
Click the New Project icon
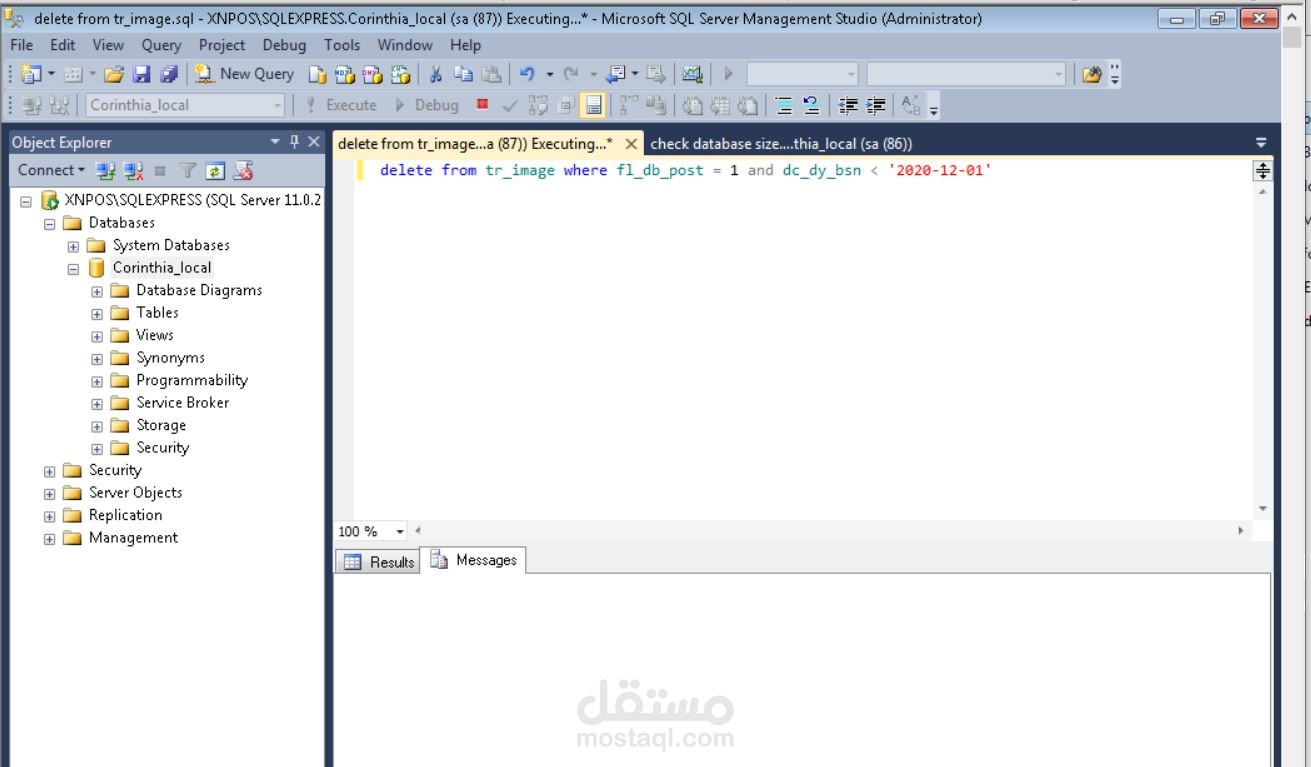[x=30, y=74]
